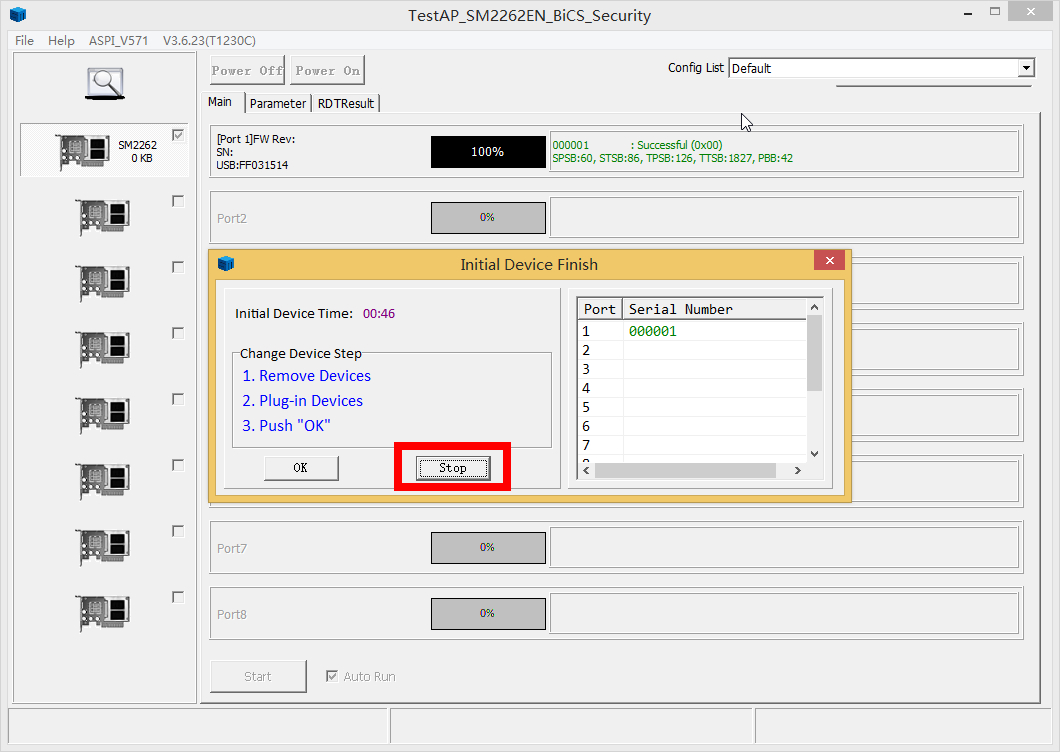This screenshot has height=752, width=1060.
Task: Enable the second port checkbox
Action: coord(178,201)
